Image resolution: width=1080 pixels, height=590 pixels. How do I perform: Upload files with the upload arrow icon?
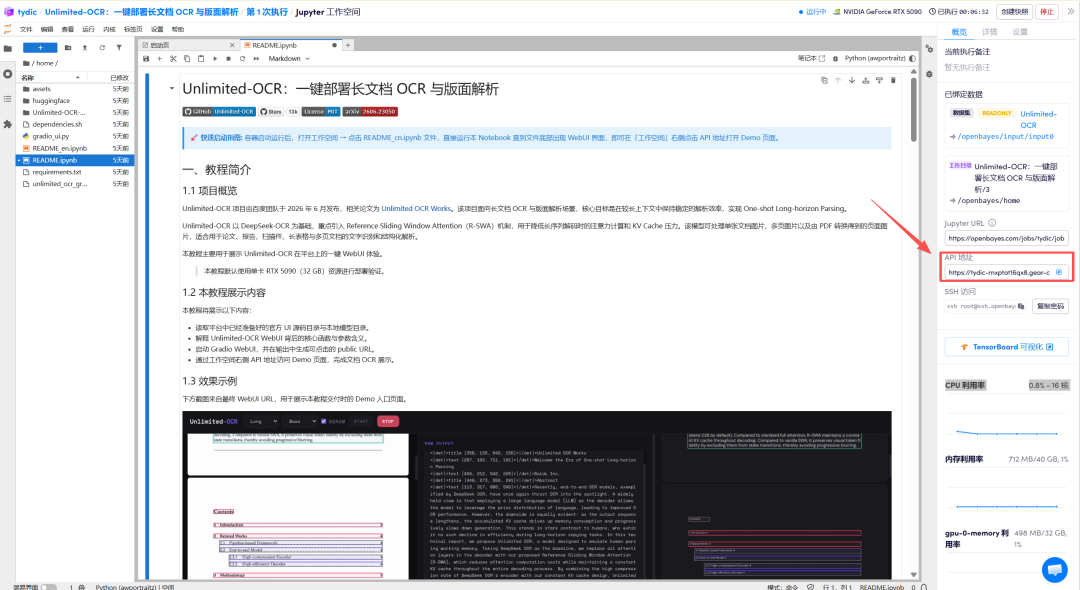click(x=85, y=48)
